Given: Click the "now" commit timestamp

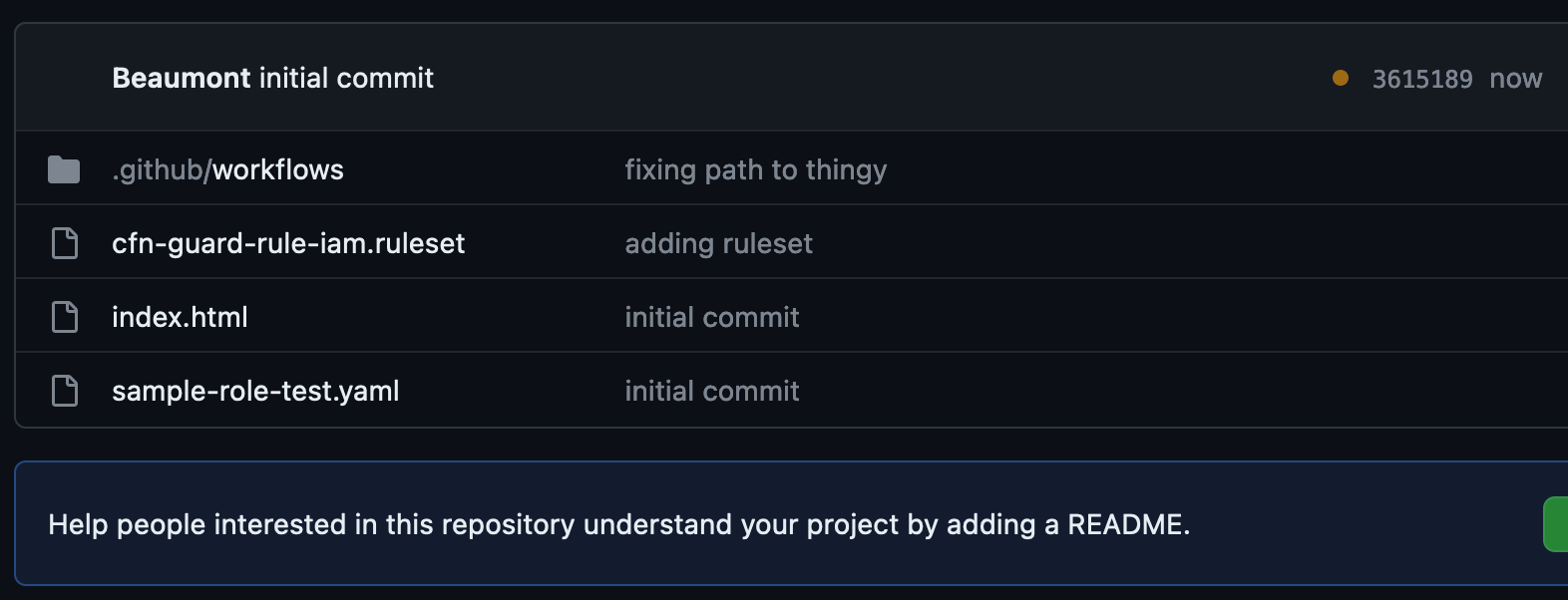Looking at the screenshot, I should (x=1514, y=78).
